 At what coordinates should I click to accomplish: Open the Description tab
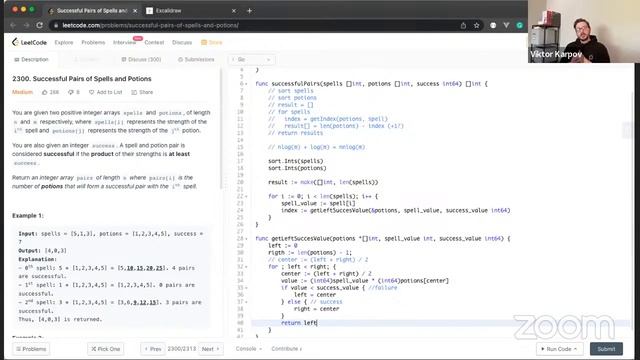click(31, 60)
